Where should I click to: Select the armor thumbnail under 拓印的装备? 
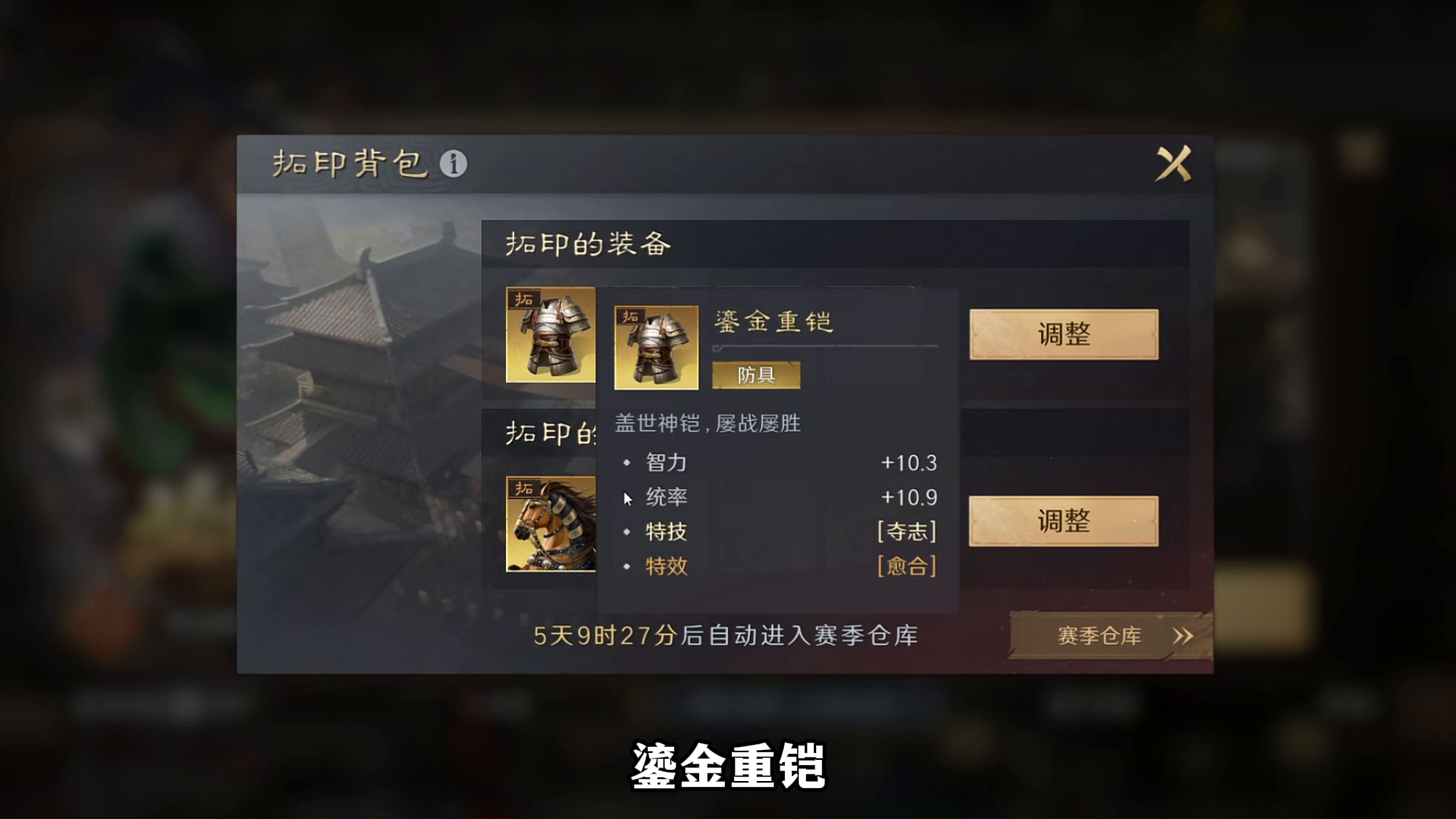pyautogui.click(x=551, y=334)
